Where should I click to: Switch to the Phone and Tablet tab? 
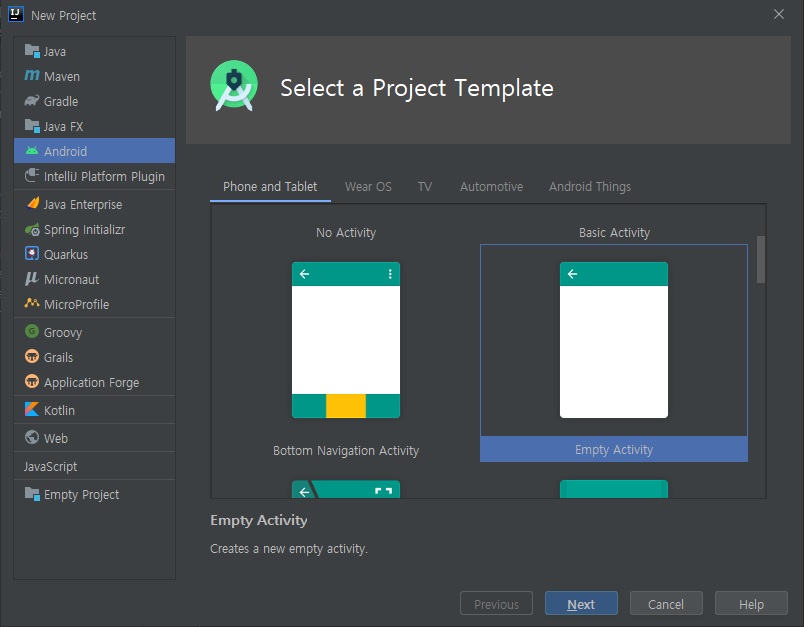(x=270, y=187)
